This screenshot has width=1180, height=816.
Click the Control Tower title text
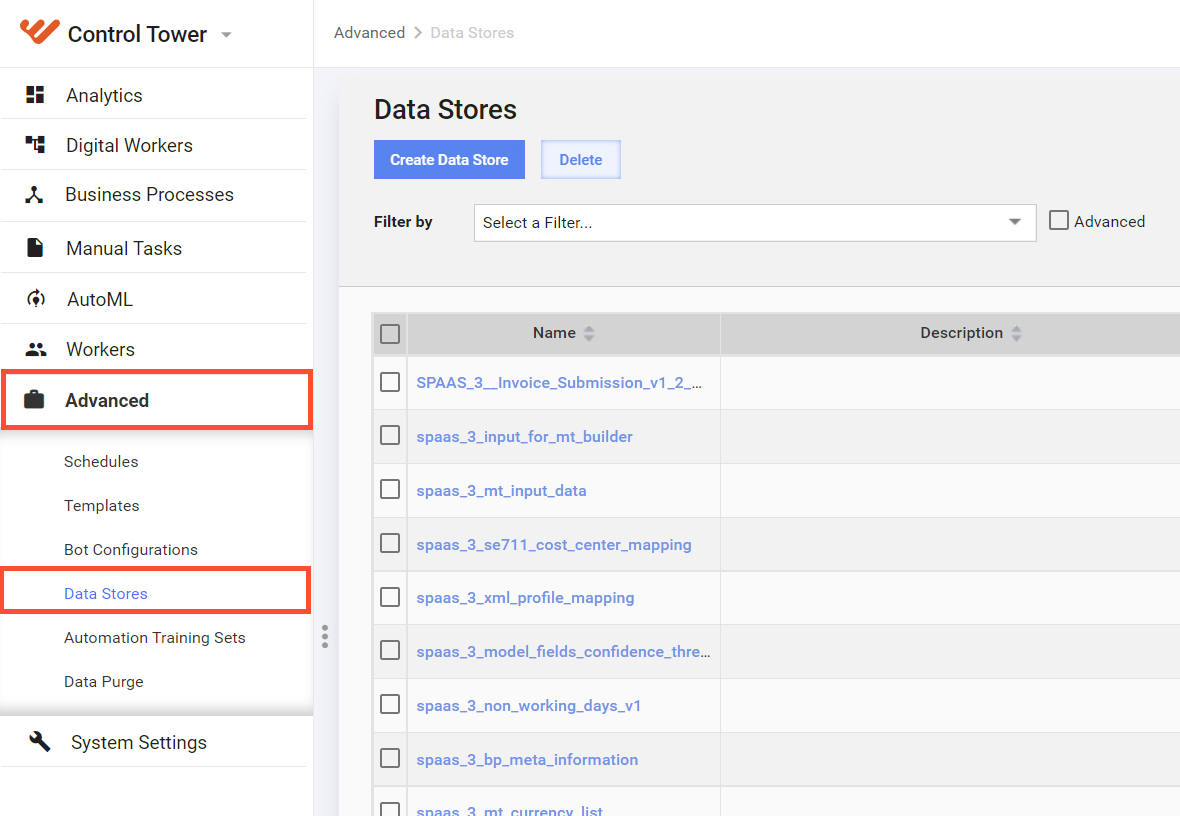(137, 34)
